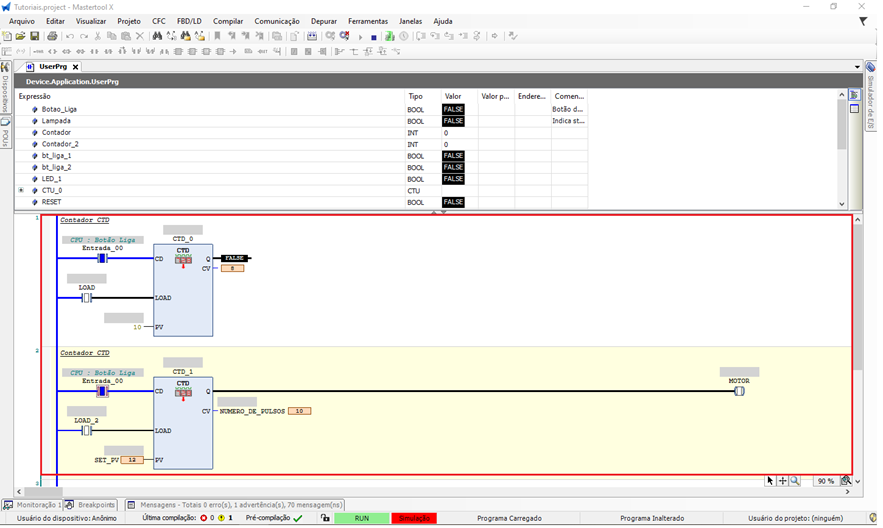This screenshot has width=883, height=528.
Task: Click the watch list vertical scrollbar down arrow
Action: point(841,204)
